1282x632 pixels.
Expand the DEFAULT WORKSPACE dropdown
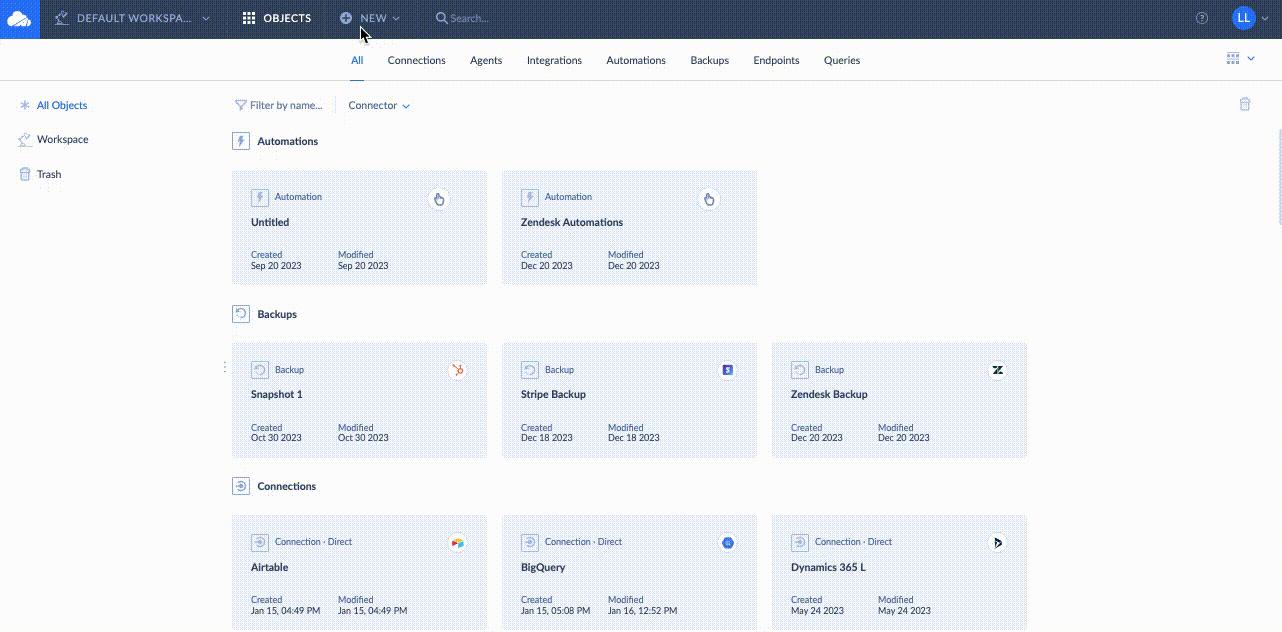[134, 17]
